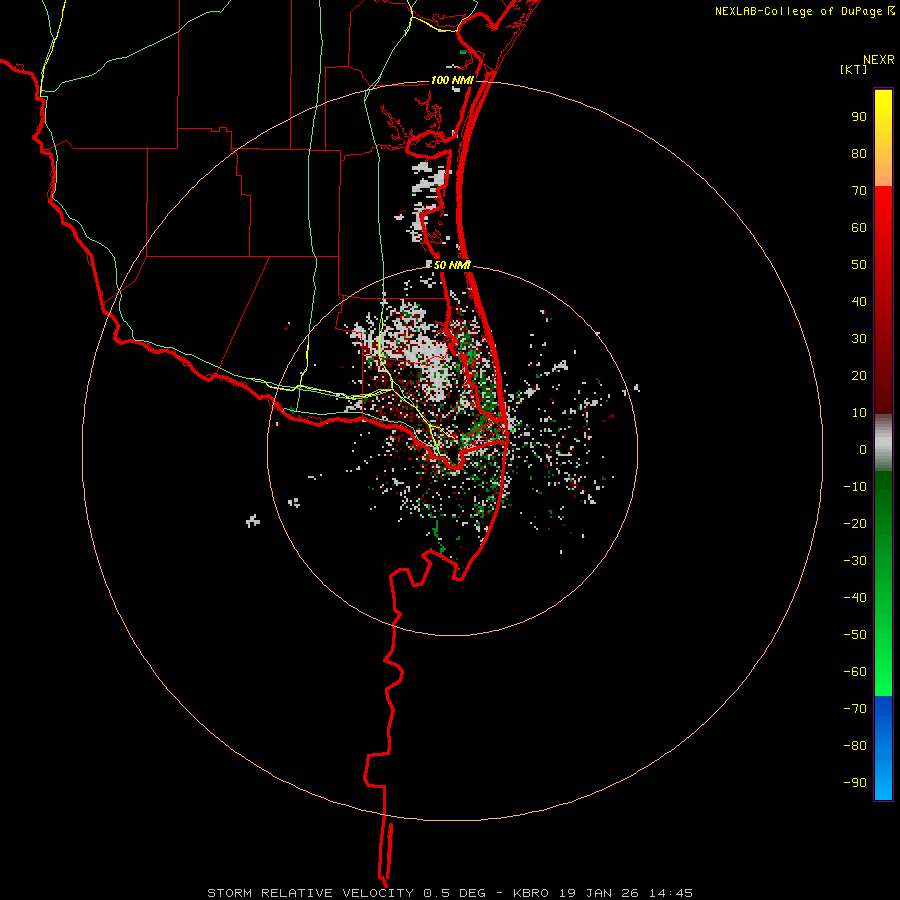Click the 30 value on the velocity scale
900x900 pixels.
859,339
